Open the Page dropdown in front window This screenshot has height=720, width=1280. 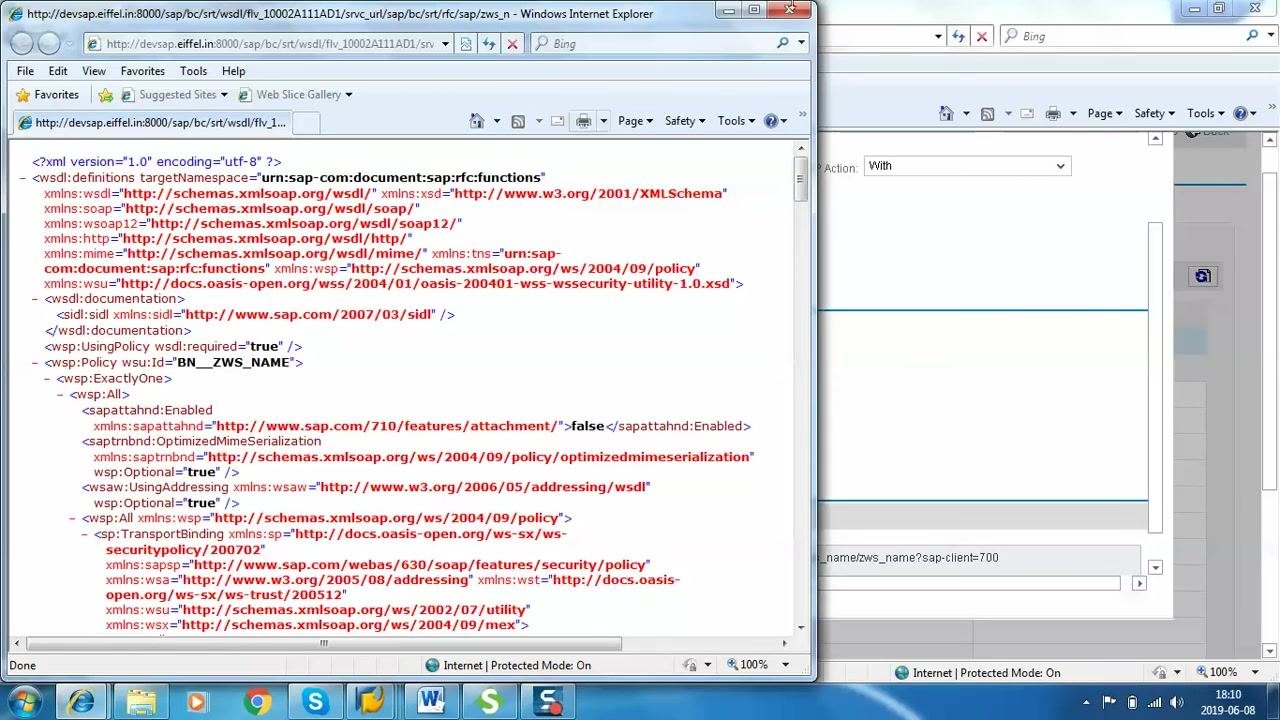pos(636,121)
